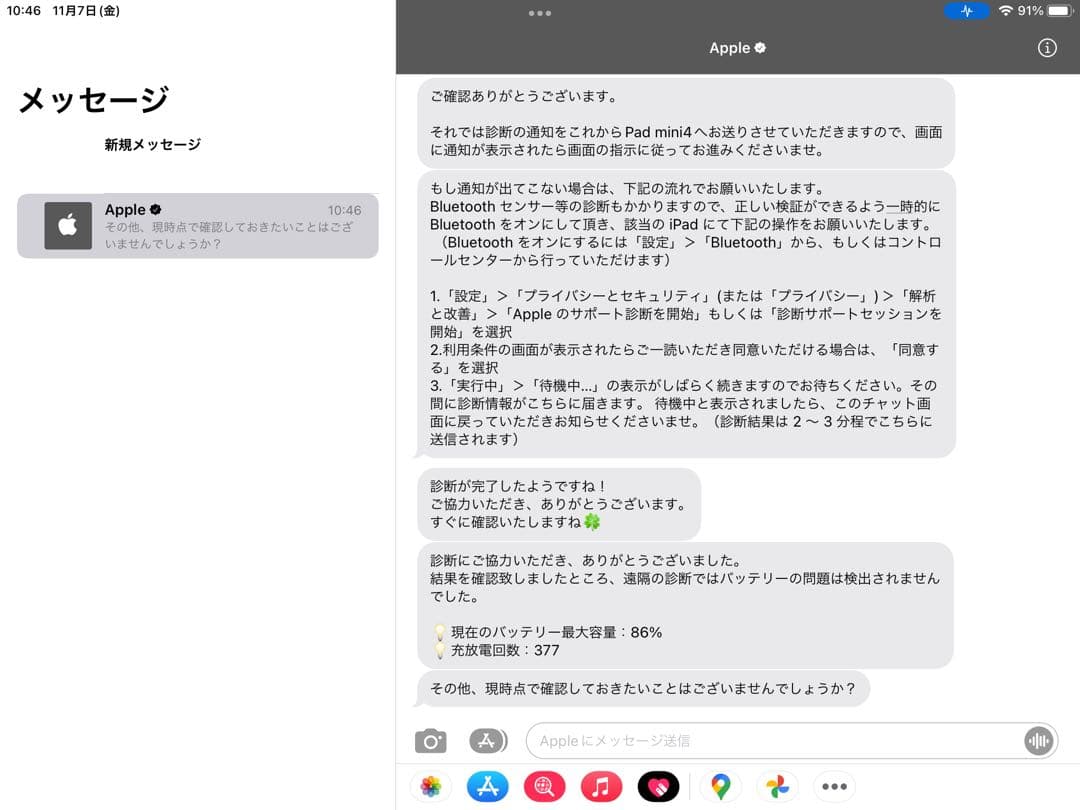Open the Google Photos pinwheel app

(x=777, y=787)
